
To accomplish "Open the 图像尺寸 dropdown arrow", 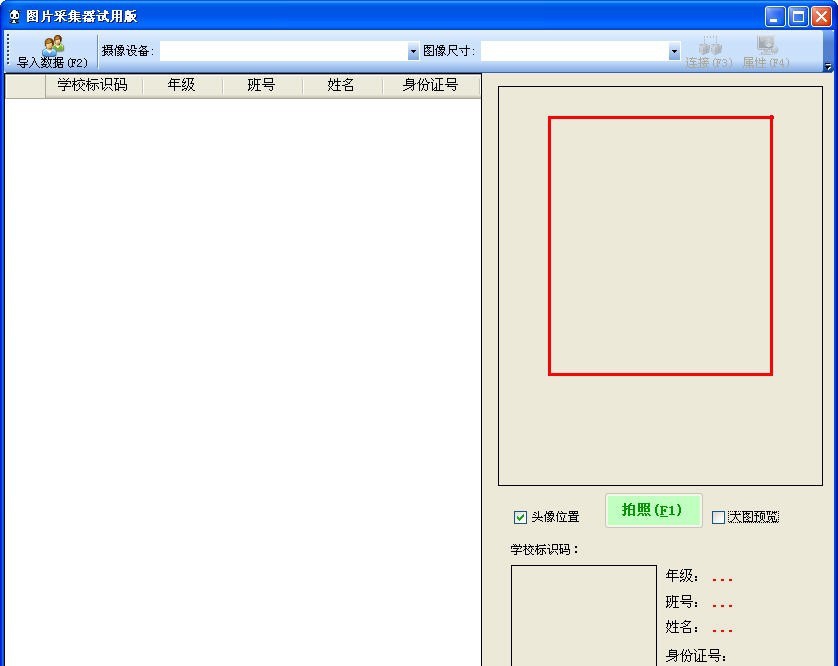I will coord(674,51).
